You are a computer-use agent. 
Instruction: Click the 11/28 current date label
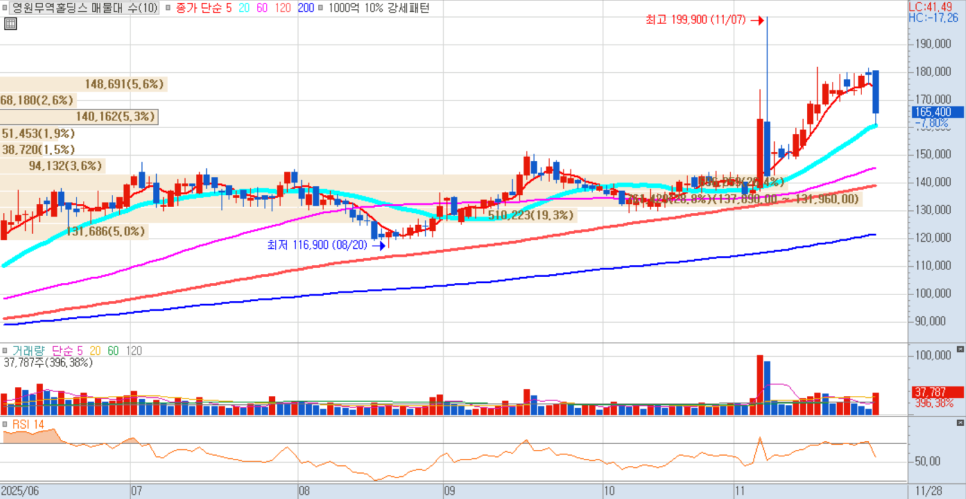coord(927,491)
